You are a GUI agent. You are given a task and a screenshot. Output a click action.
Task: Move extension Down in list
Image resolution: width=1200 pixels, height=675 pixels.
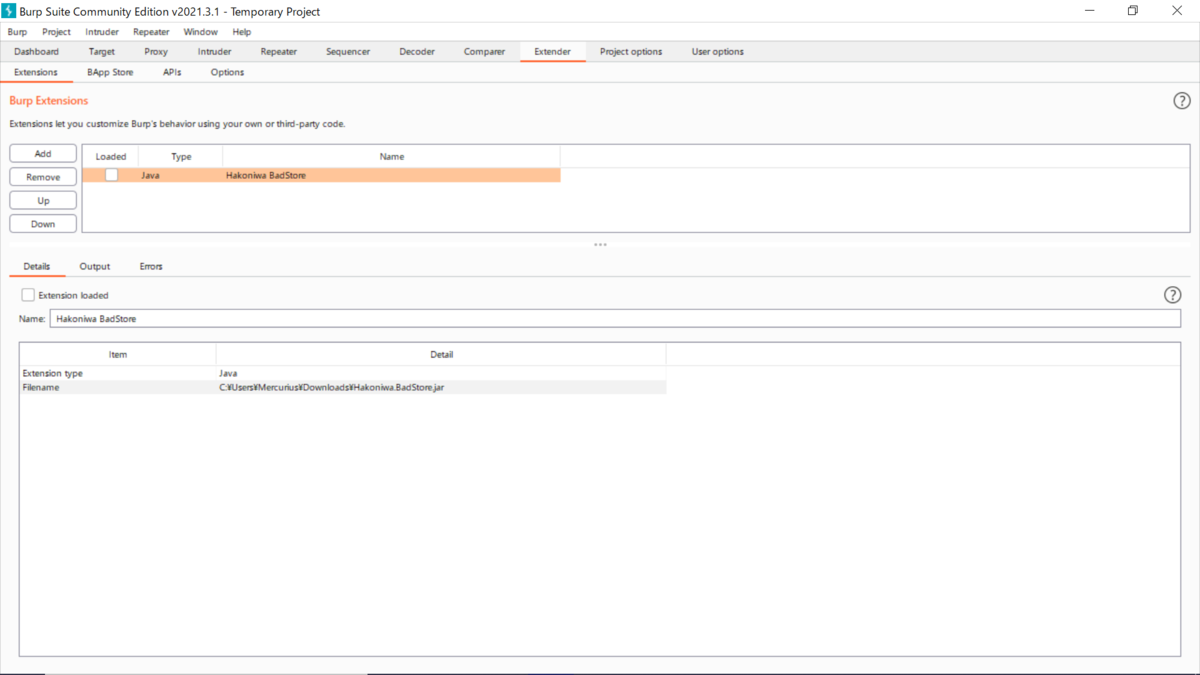click(43, 224)
